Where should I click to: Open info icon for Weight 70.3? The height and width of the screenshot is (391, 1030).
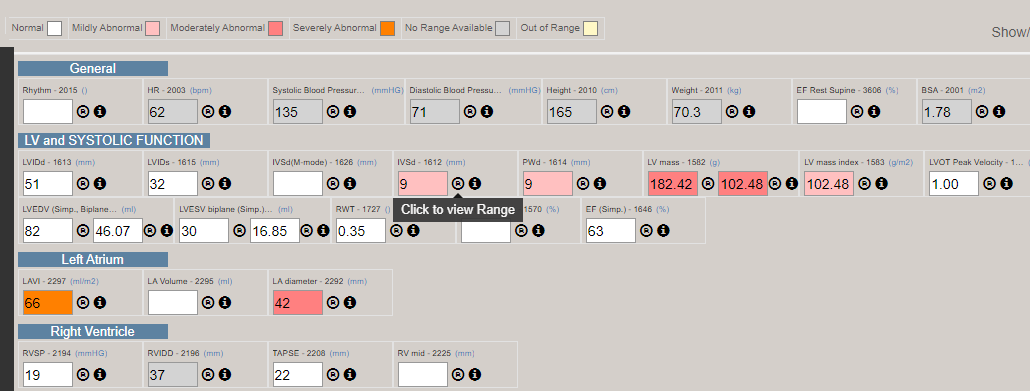coord(748,112)
